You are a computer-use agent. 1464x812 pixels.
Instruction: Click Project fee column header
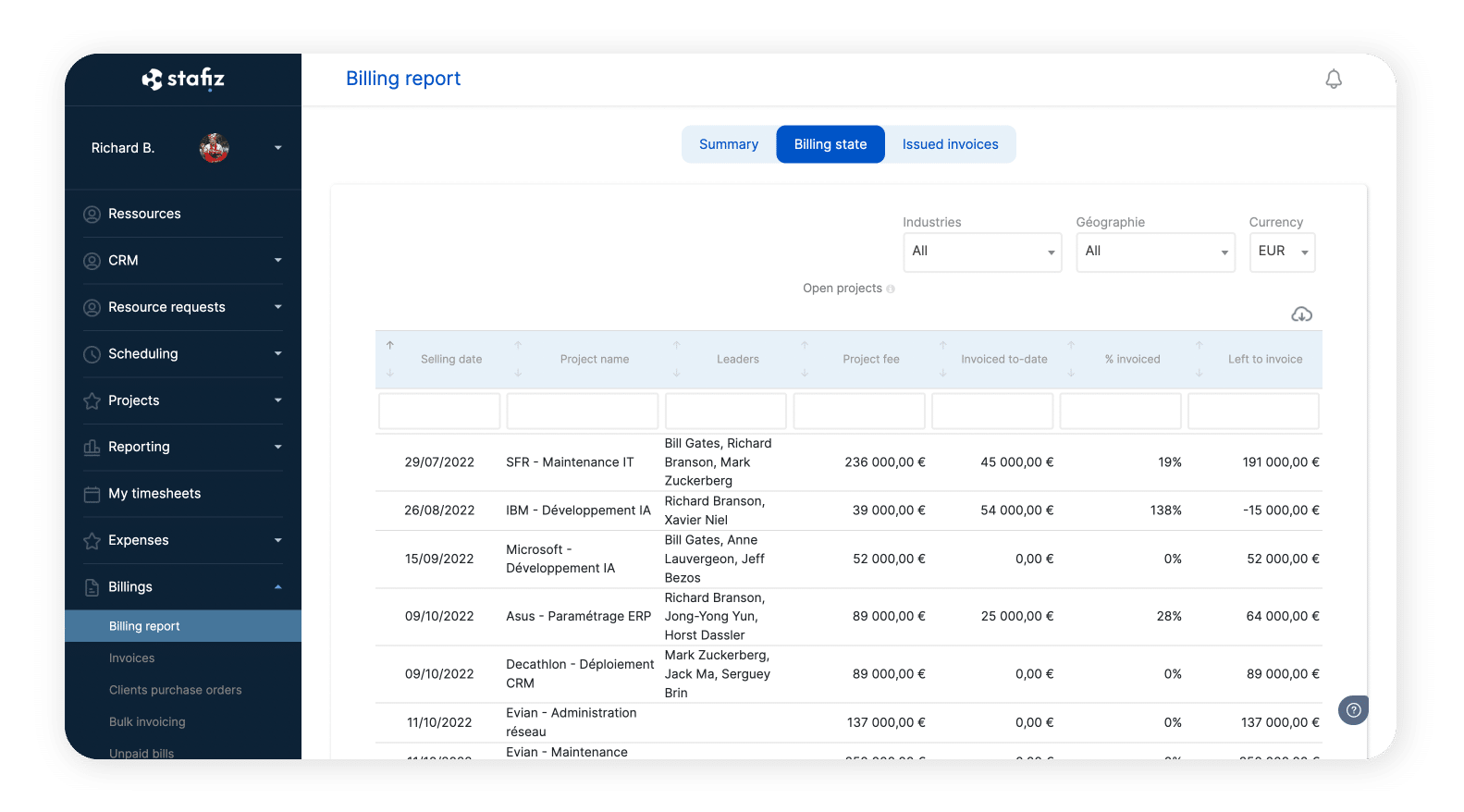[871, 359]
